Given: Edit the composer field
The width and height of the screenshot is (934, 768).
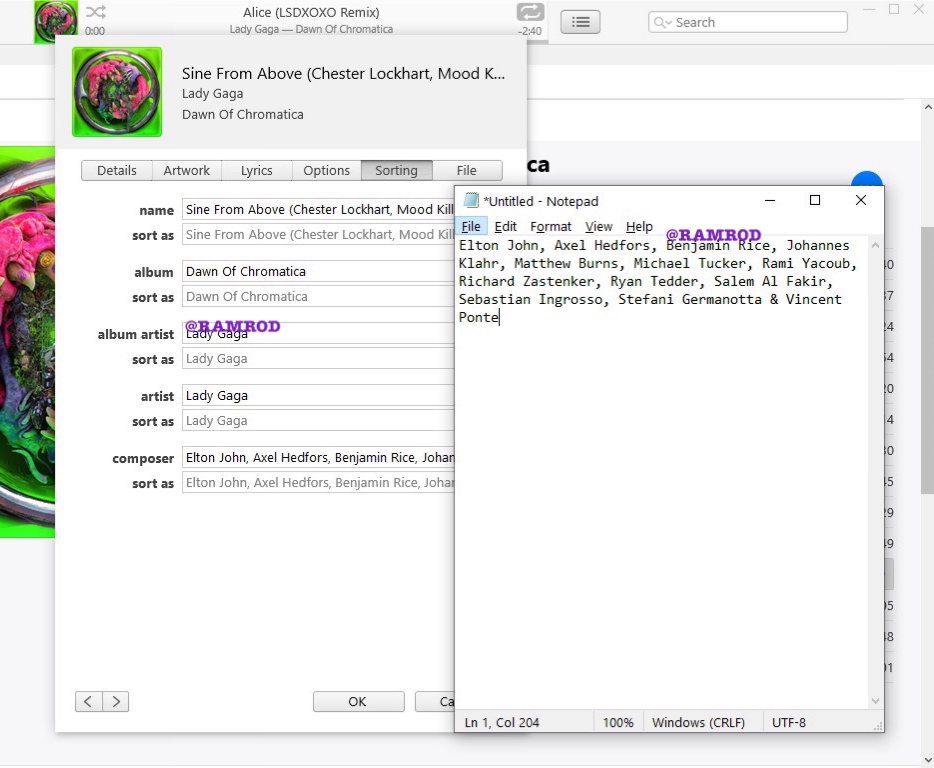Looking at the screenshot, I should tap(318, 458).
